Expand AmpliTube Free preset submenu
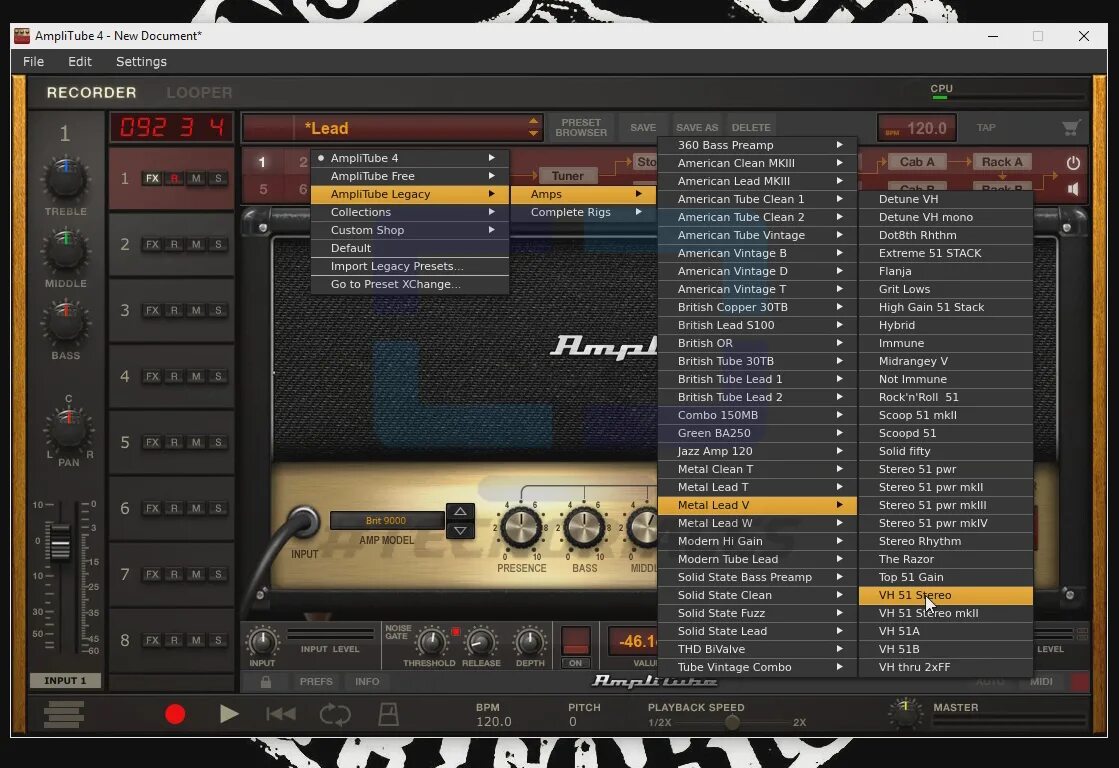1119x768 pixels. point(410,176)
